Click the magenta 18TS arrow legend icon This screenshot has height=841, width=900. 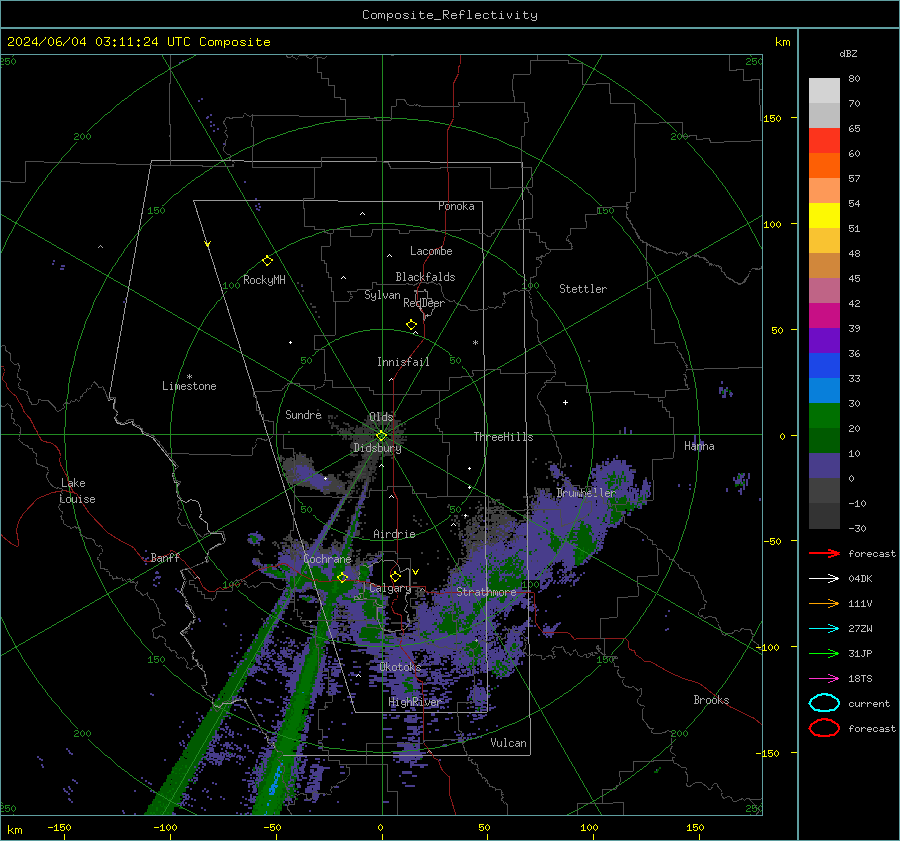(824, 678)
